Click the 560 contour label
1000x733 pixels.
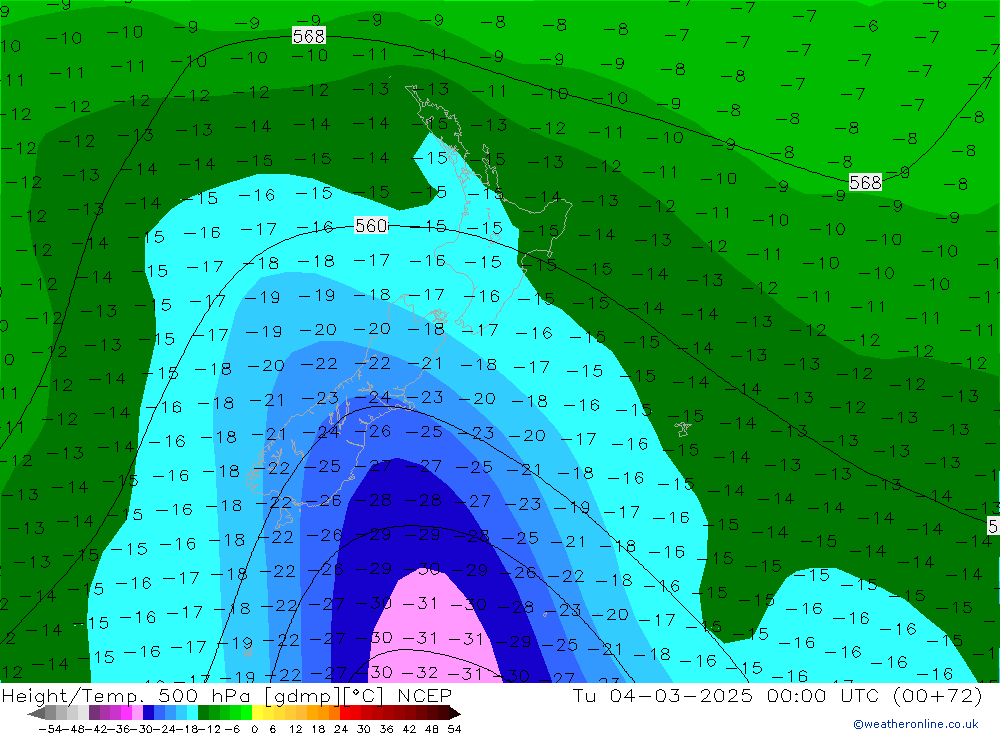371,225
